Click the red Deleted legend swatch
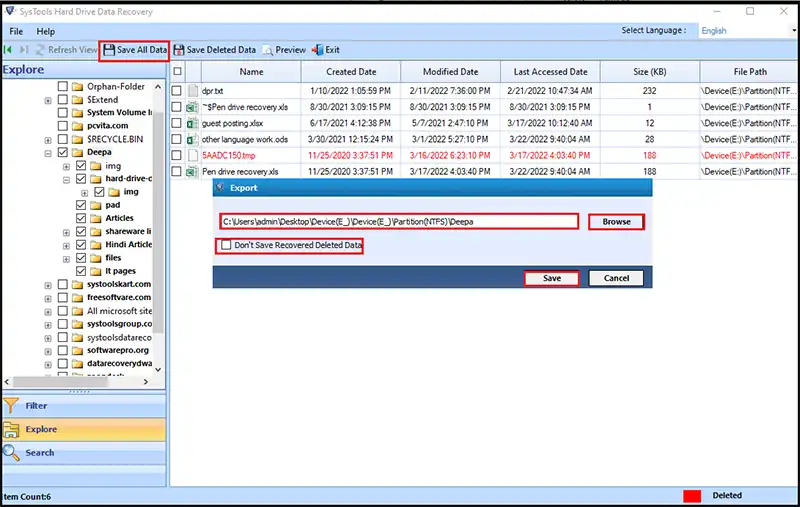Image resolution: width=800 pixels, height=507 pixels. click(692, 496)
